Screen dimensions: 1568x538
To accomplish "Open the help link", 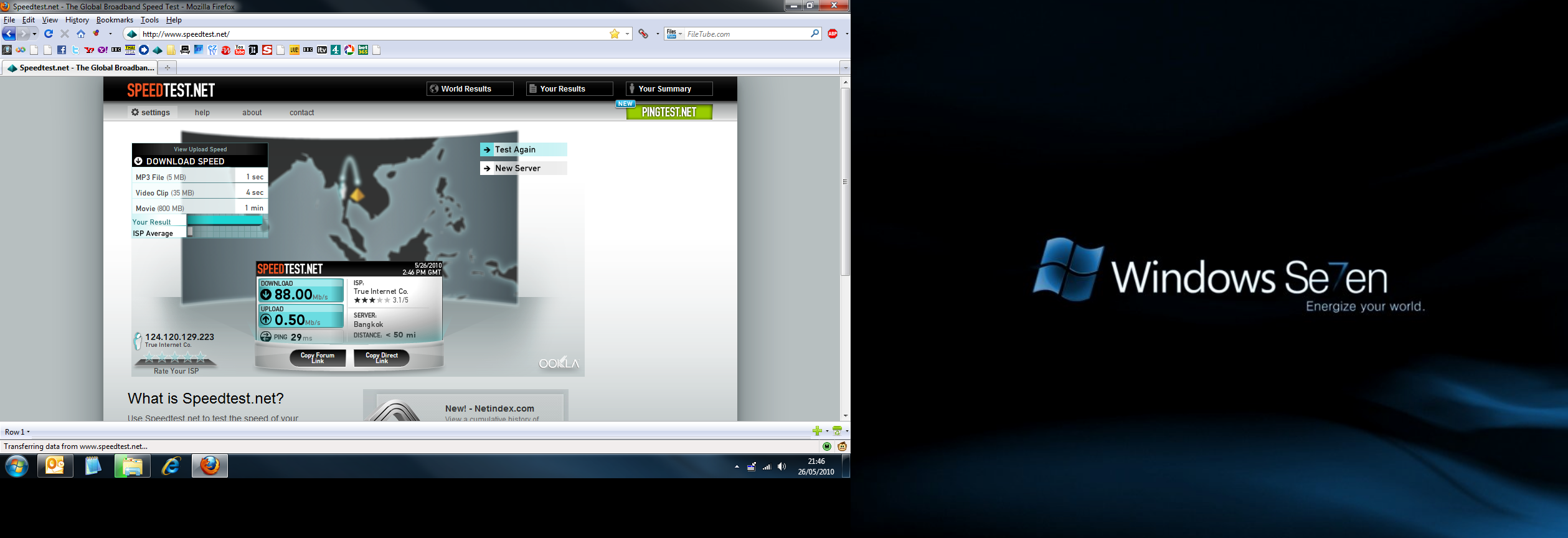I will [x=202, y=113].
